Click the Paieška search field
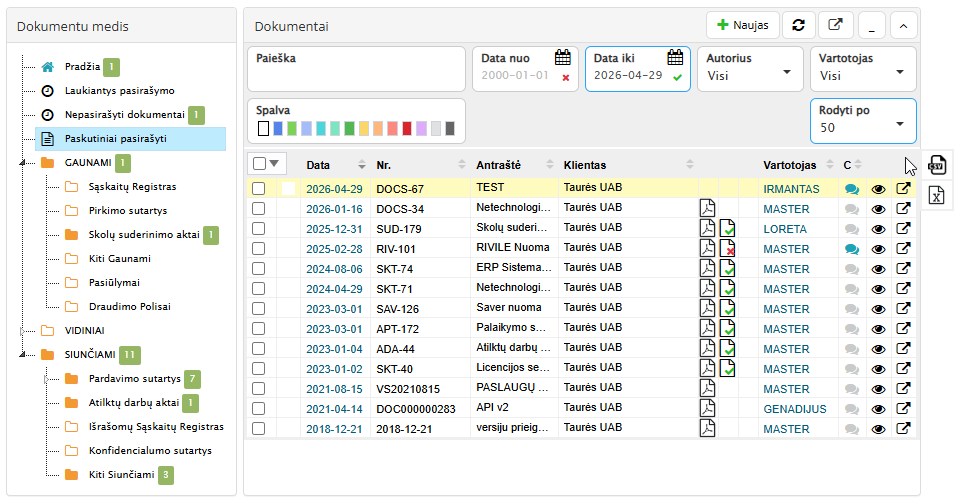961x504 pixels. [356, 69]
